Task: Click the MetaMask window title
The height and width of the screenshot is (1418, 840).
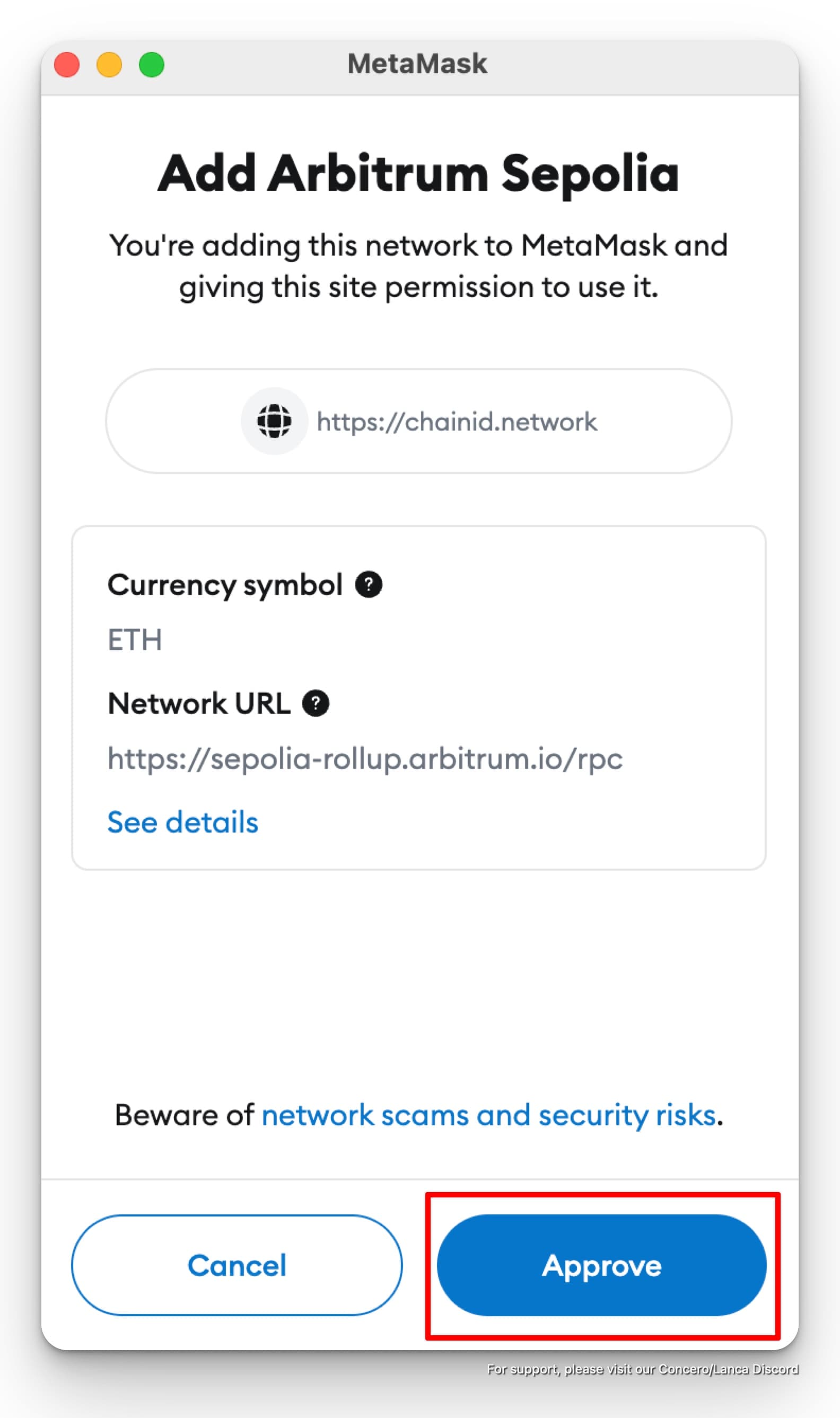Action: click(417, 64)
